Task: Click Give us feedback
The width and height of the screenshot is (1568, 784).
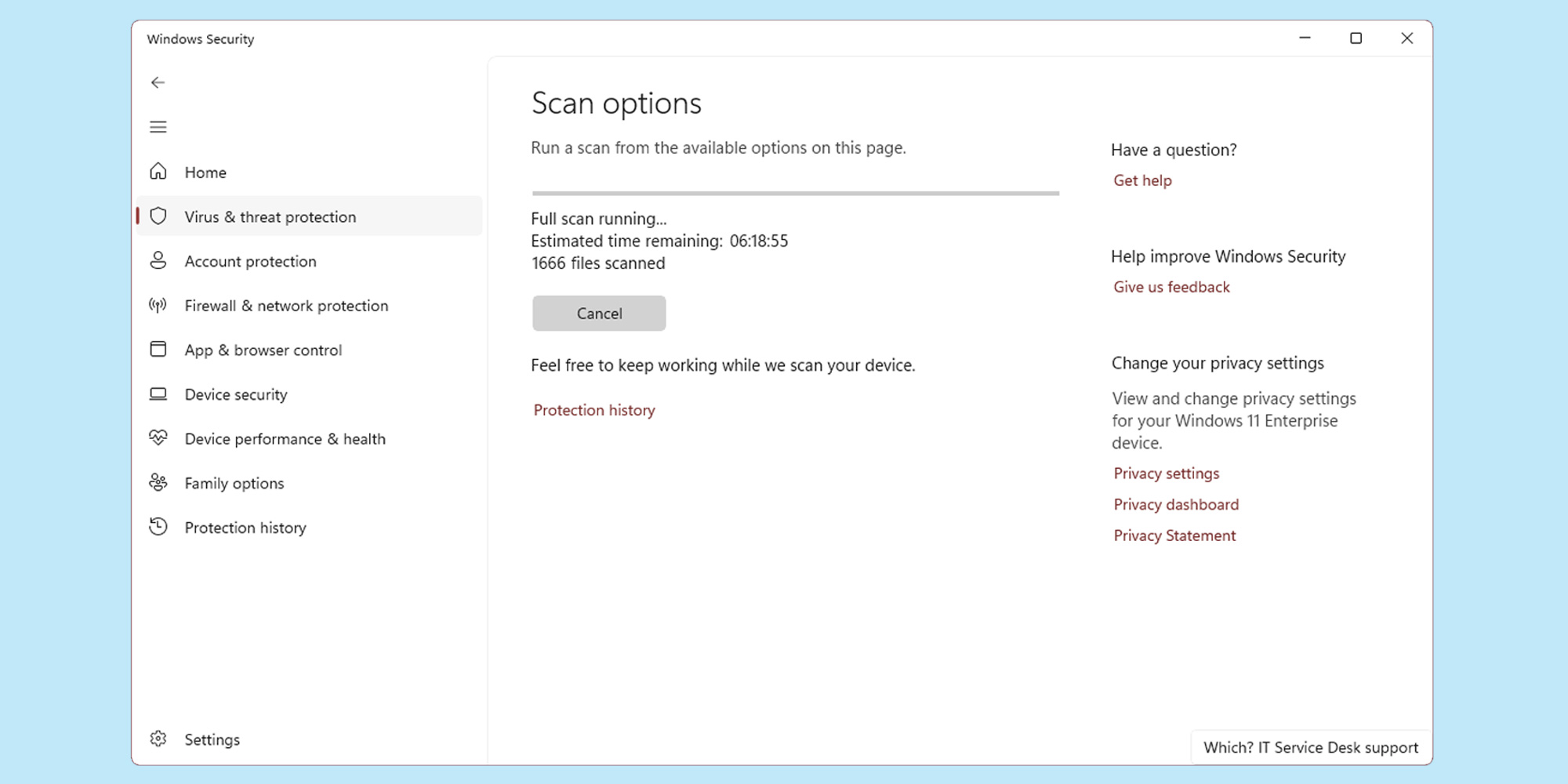Action: [1171, 287]
